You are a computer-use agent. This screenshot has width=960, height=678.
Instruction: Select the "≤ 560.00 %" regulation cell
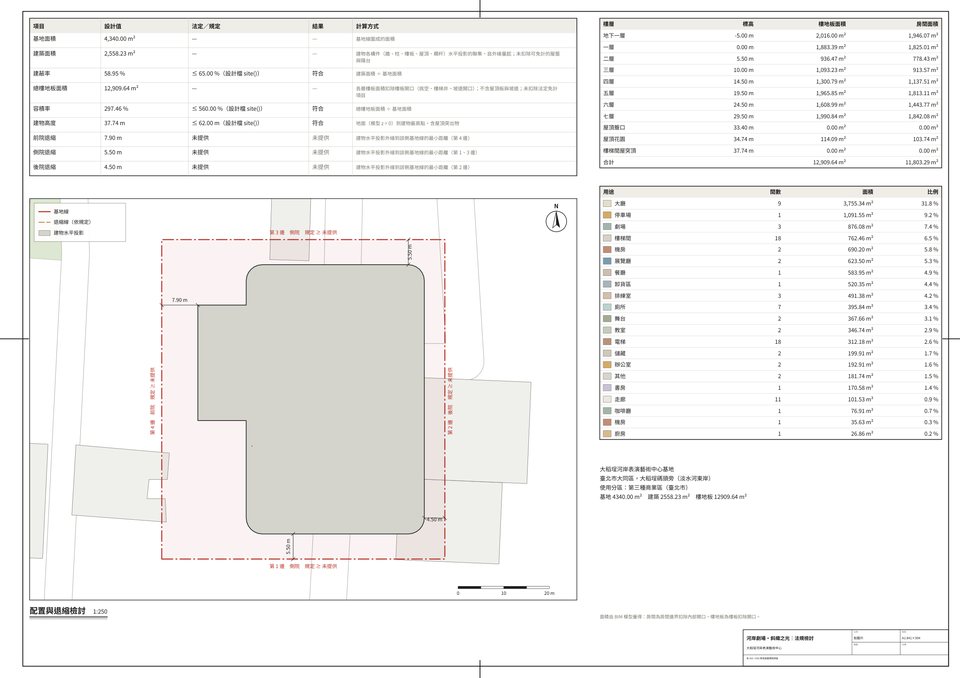pos(227,108)
